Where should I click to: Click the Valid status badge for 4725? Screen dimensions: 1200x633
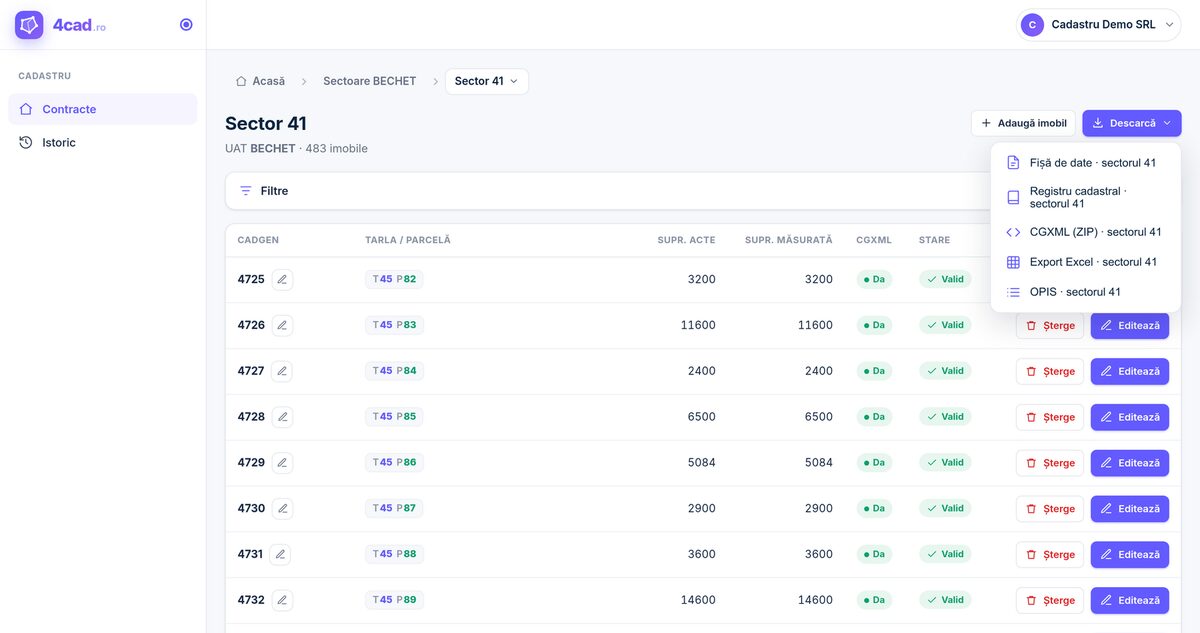click(945, 279)
